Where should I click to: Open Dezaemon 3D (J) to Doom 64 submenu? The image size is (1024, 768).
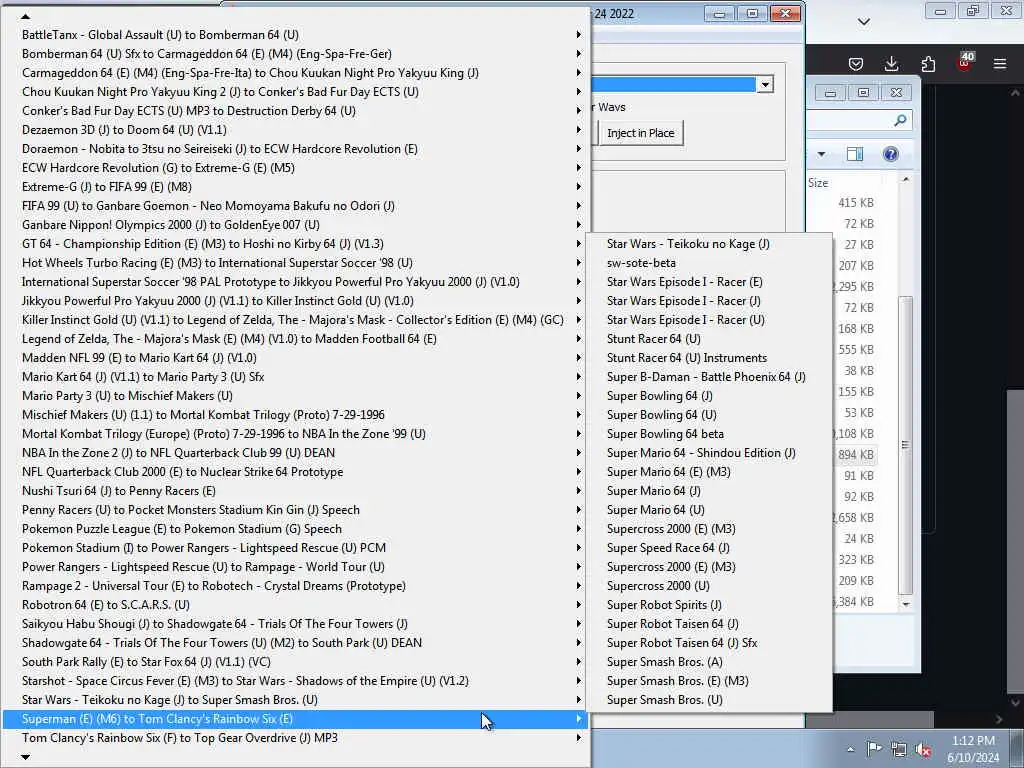click(x=296, y=129)
